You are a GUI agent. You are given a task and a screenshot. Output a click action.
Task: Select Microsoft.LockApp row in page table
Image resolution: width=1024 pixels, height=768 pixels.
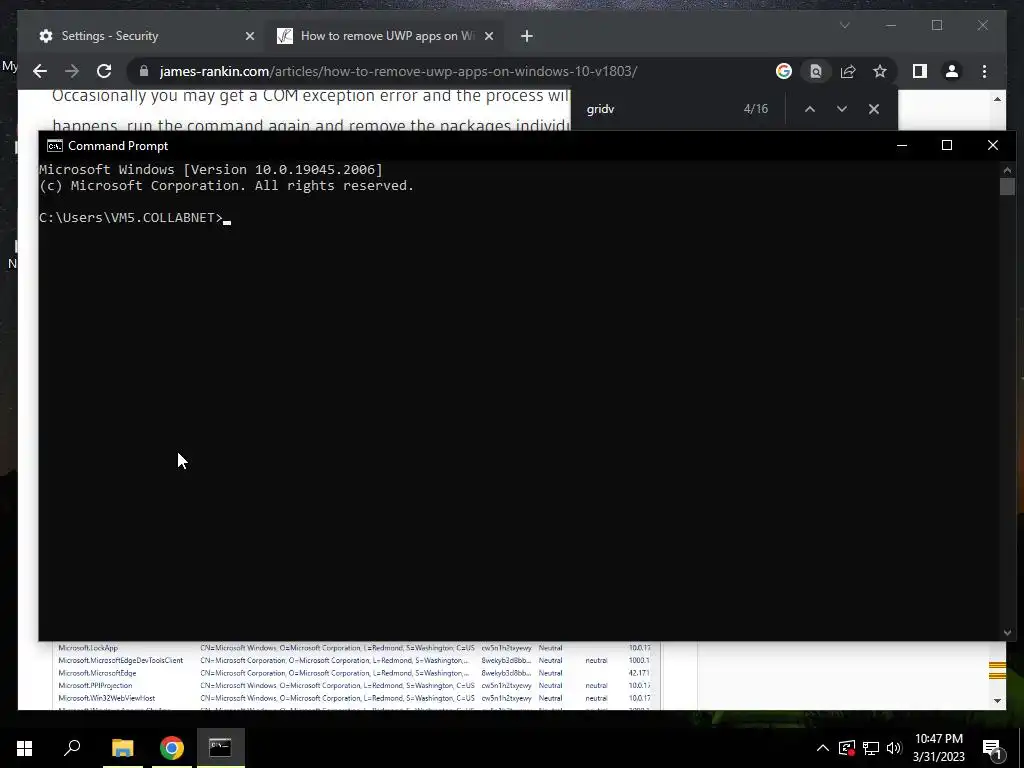point(355,648)
